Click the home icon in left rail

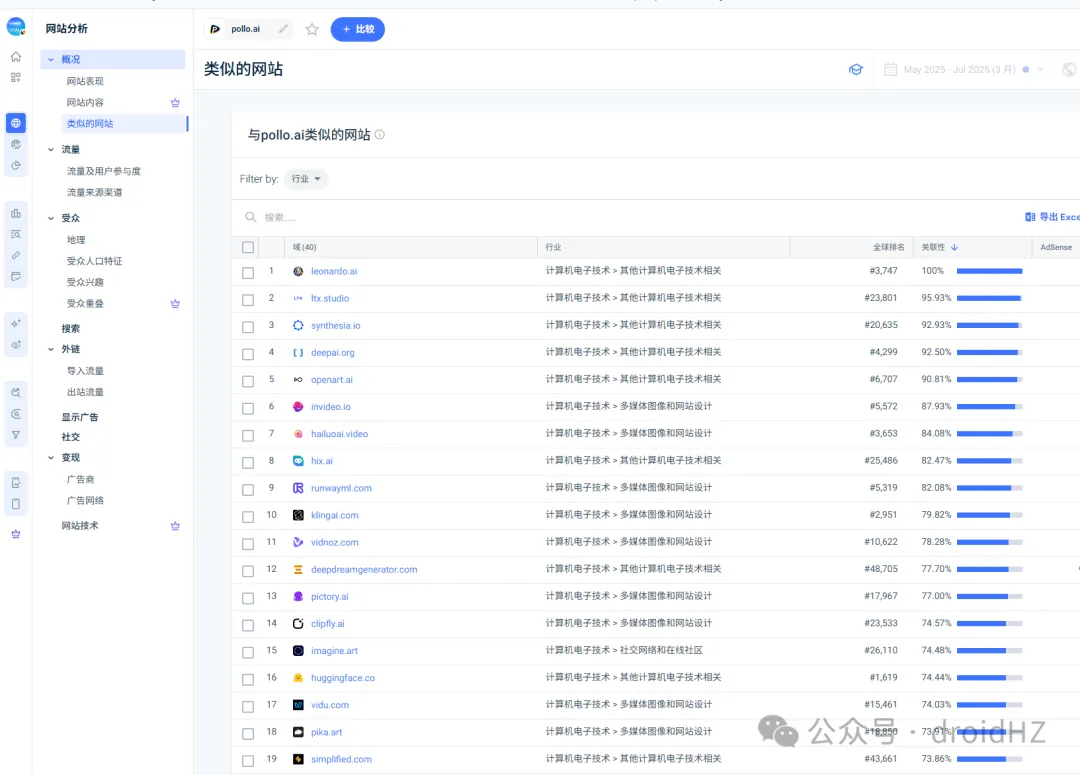(16, 57)
